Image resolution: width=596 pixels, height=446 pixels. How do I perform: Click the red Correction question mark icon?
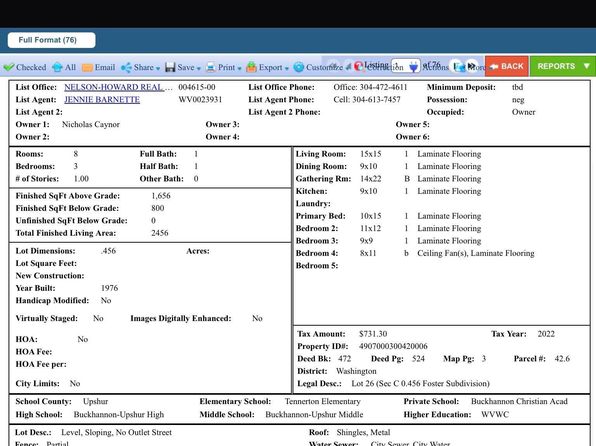click(x=359, y=67)
